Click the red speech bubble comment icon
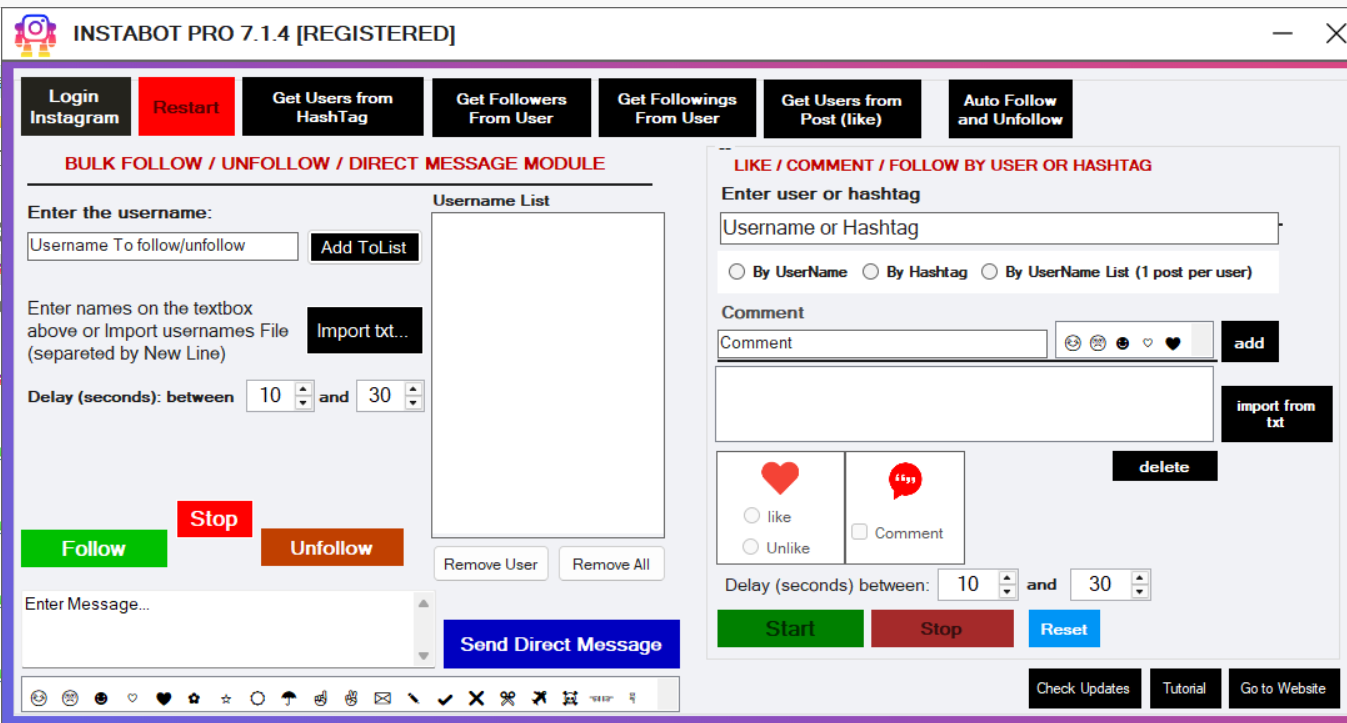Screen dimensions: 1347x723 [905, 481]
